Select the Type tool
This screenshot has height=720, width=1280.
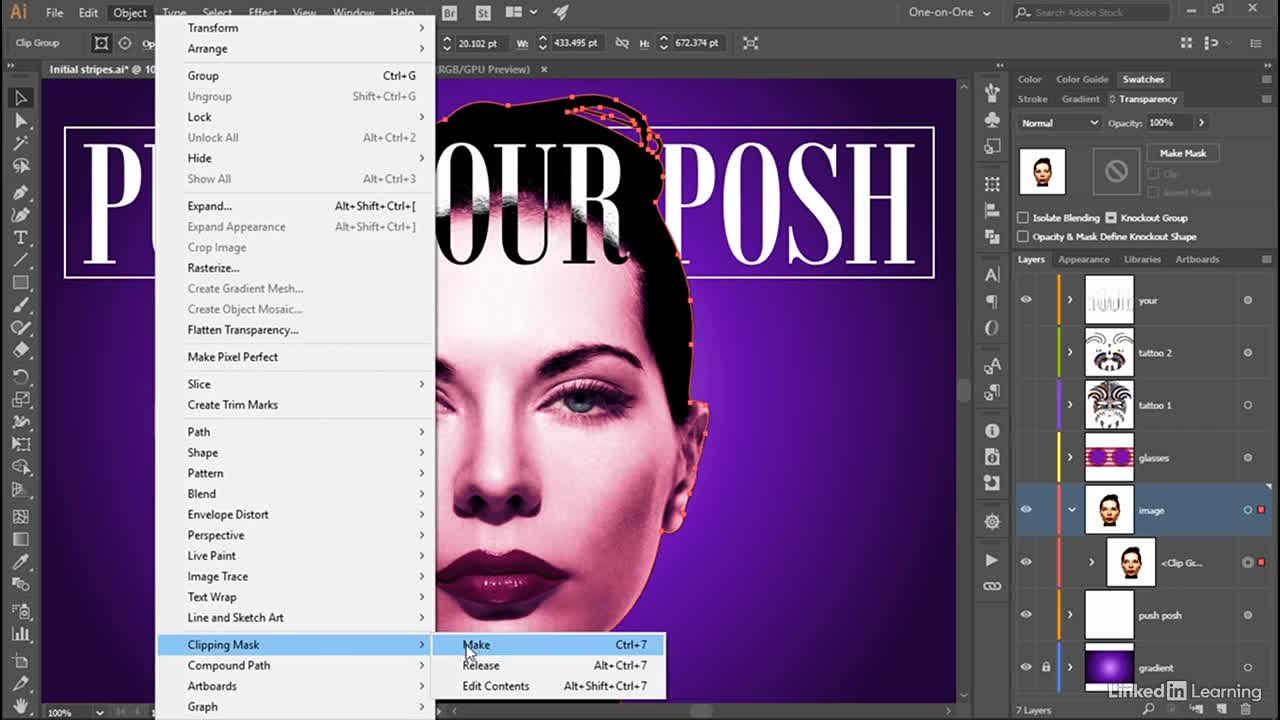tap(21, 238)
